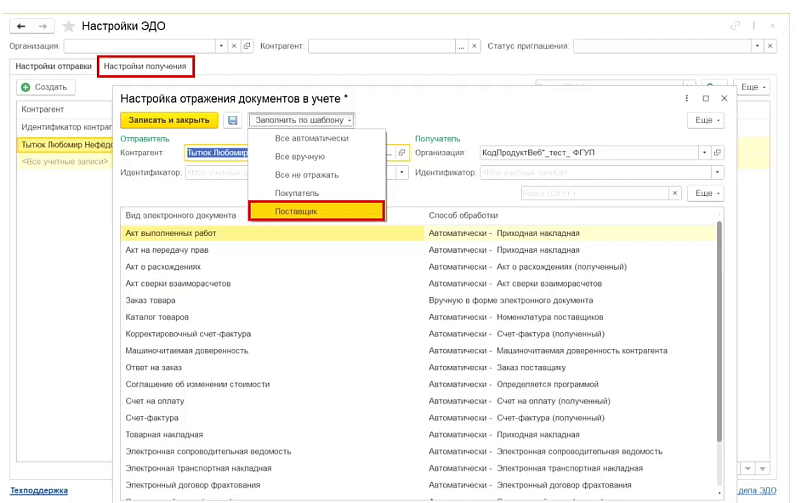The width and height of the screenshot is (799, 503).
Task: Clear the Статус приглашения filter
Action: coord(770,46)
